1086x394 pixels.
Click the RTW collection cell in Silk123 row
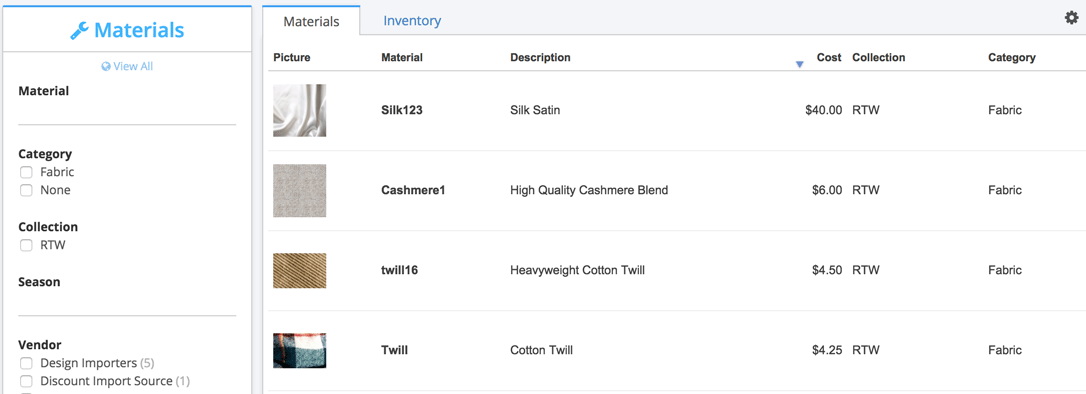(x=866, y=110)
